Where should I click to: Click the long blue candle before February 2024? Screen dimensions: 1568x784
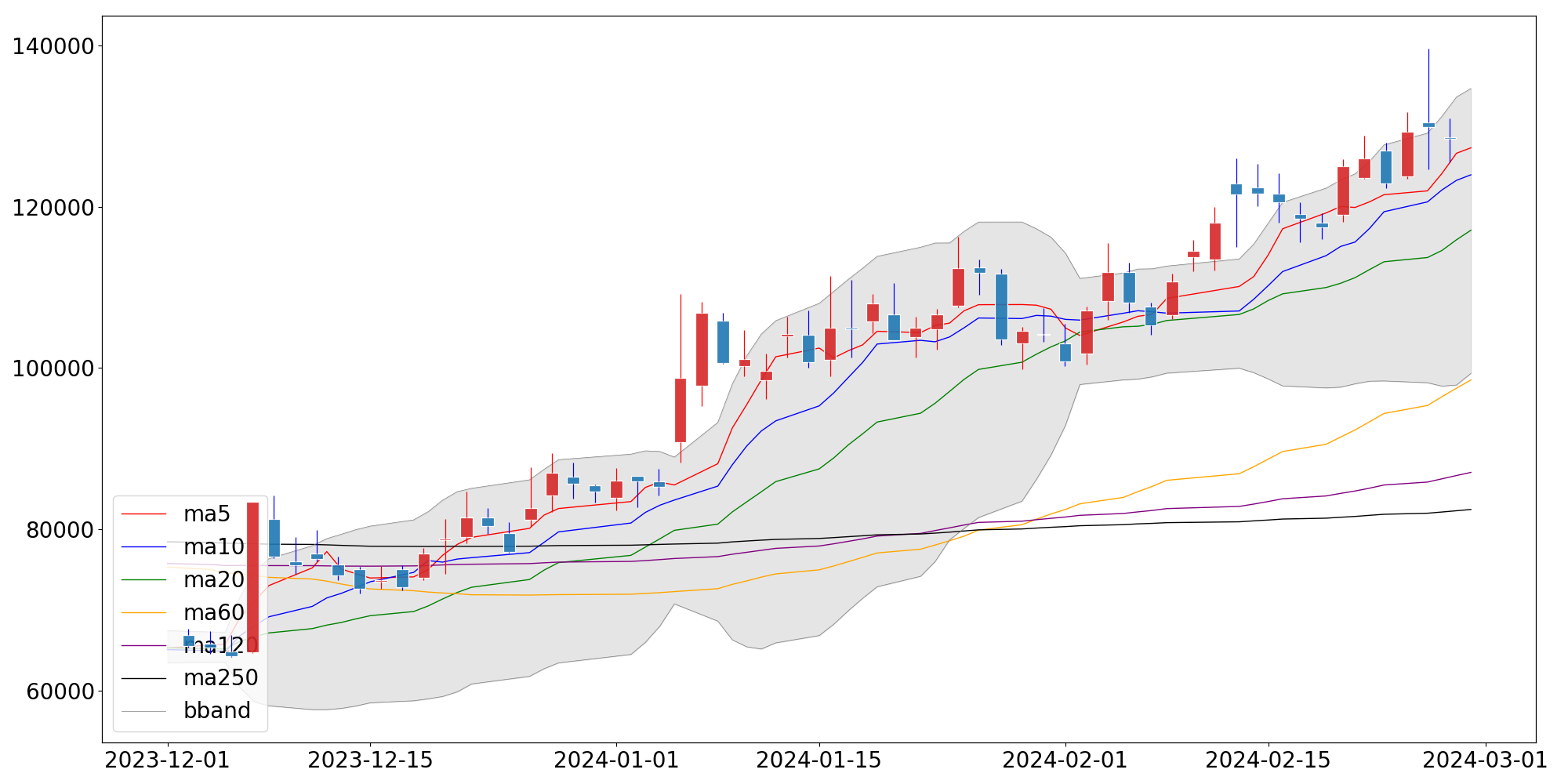point(1001,307)
